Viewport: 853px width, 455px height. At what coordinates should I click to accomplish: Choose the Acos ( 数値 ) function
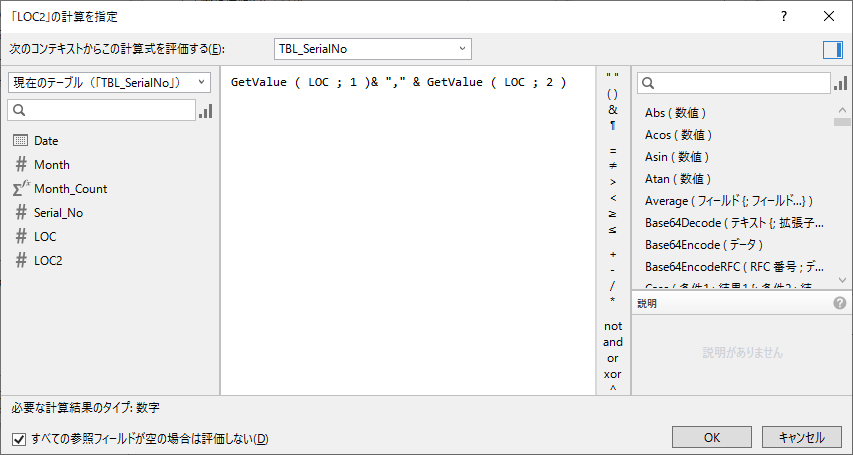click(x=678, y=134)
